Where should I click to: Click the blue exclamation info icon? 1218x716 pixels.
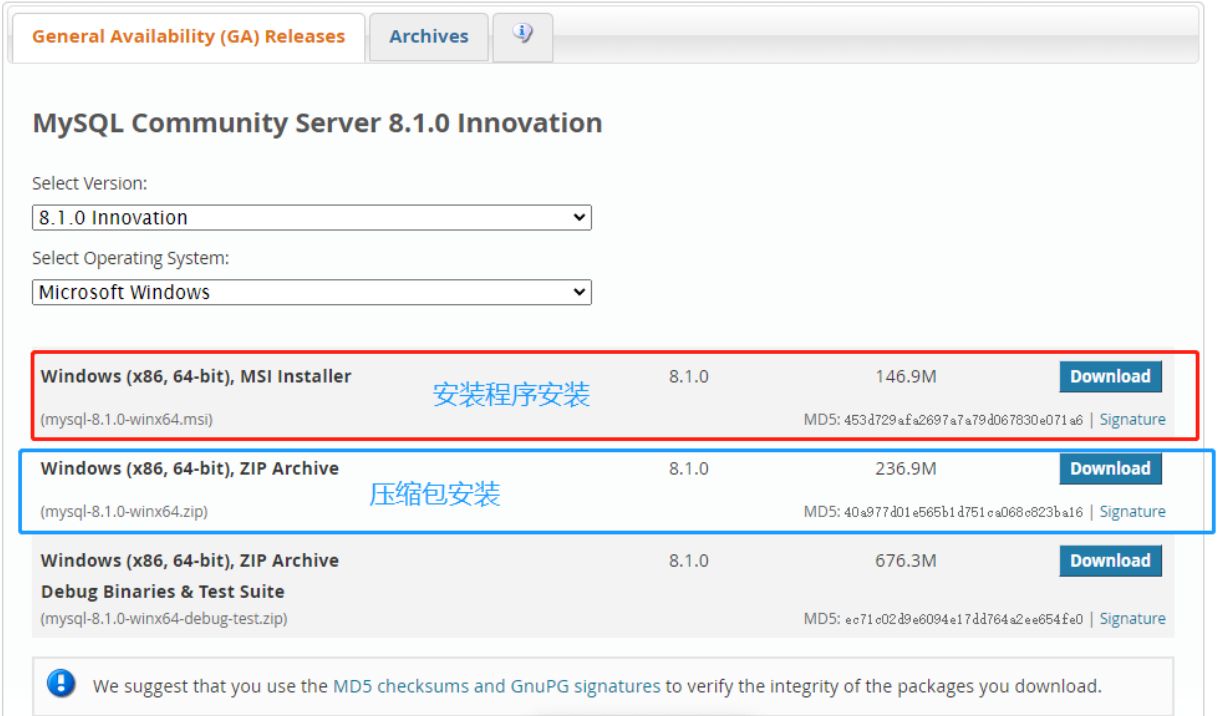pos(61,684)
